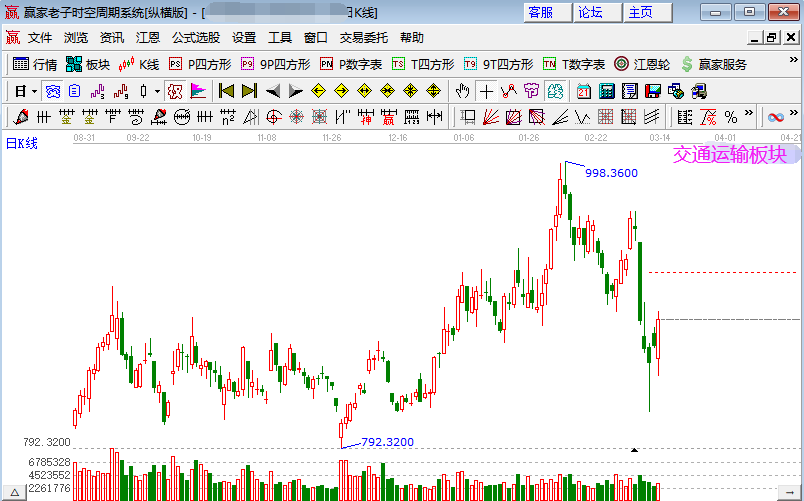Expand the percent tools overflow chevron
The width and height of the screenshot is (804, 501).
pos(749,113)
